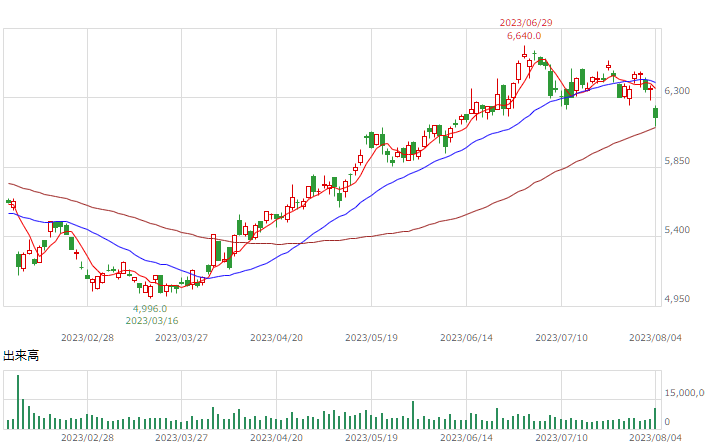Image resolution: width=705 pixels, height=442 pixels.
Task: Click the last volume bar on 2023/08/04
Action: [655, 419]
